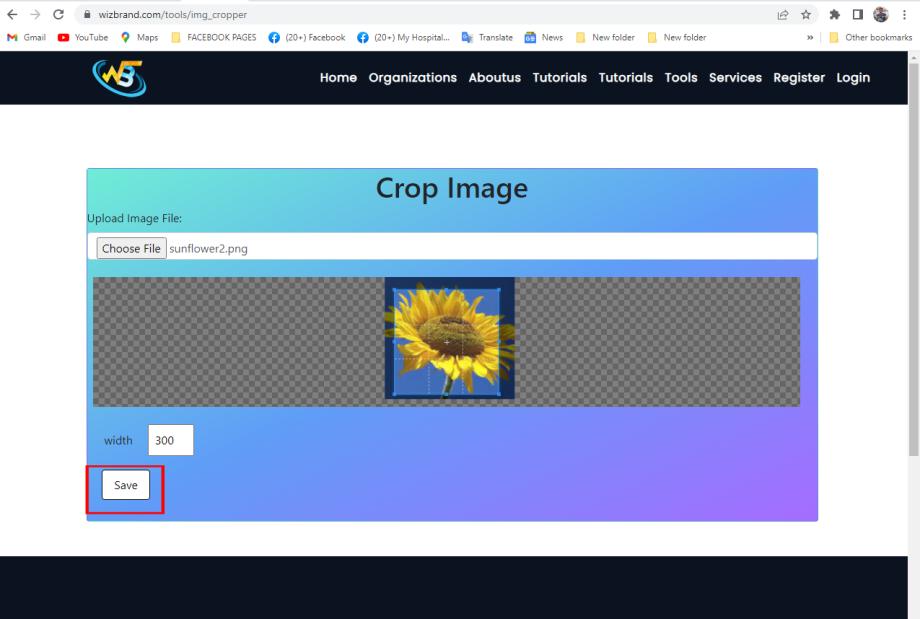Open the Maps bookmark
This screenshot has width=920, height=619.
139,38
